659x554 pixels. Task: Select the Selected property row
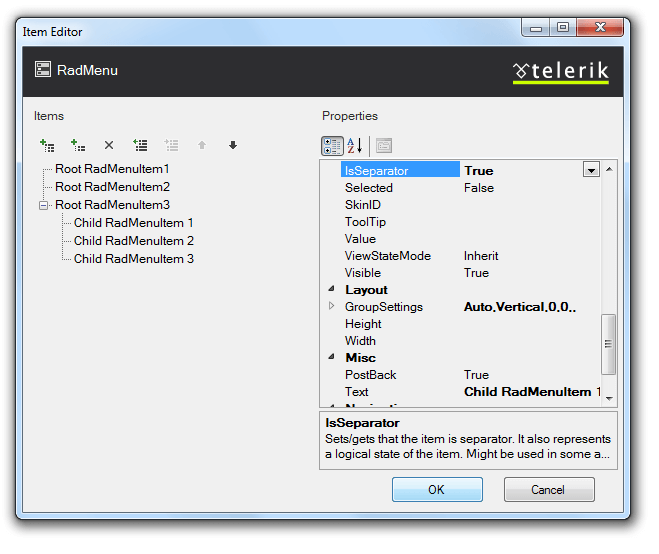coord(471,187)
